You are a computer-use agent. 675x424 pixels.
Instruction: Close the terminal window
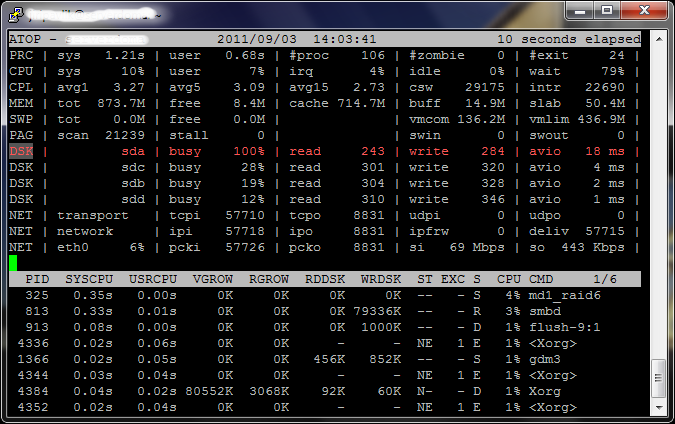[644, 10]
